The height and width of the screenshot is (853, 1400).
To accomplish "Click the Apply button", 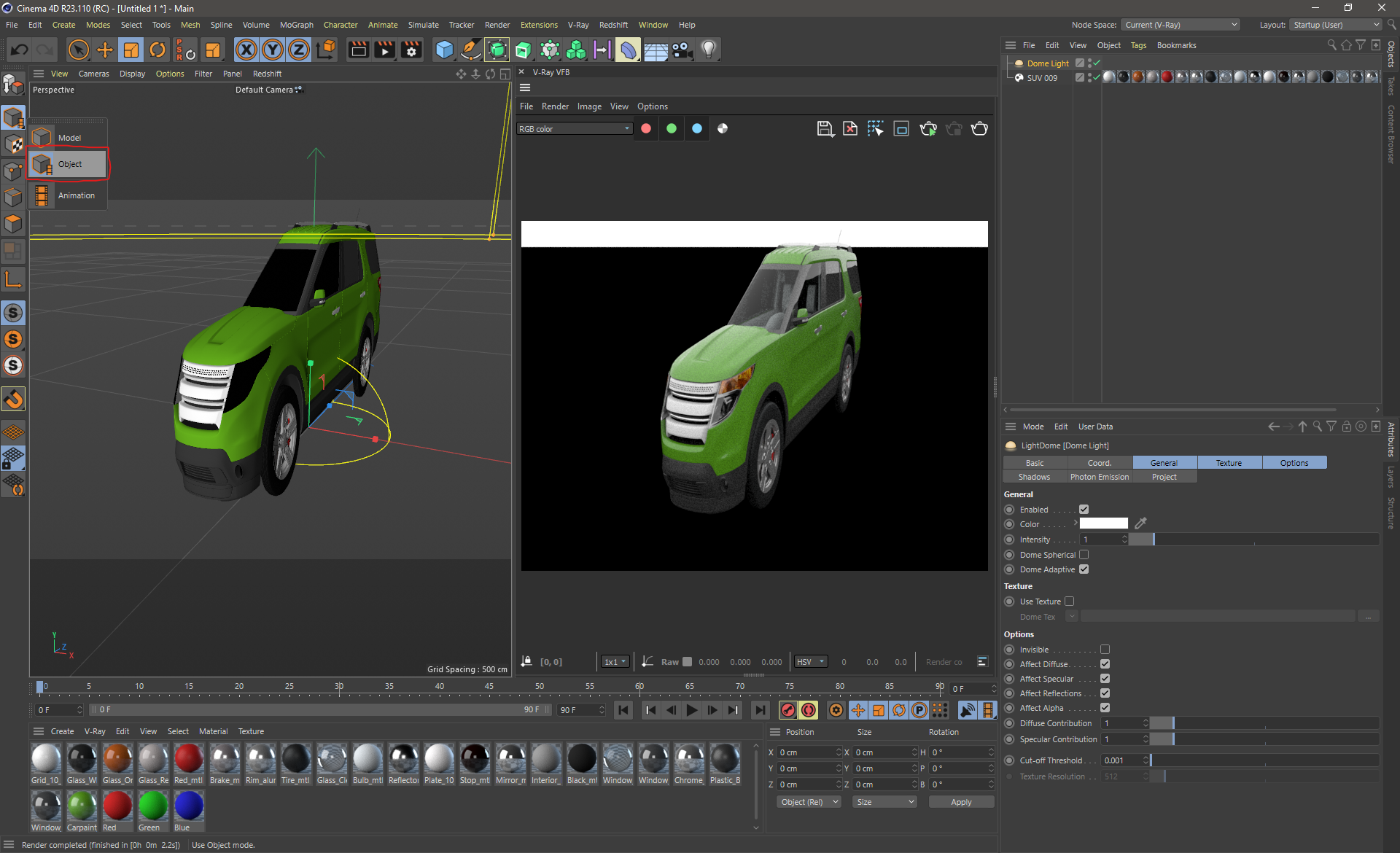I will click(x=961, y=802).
